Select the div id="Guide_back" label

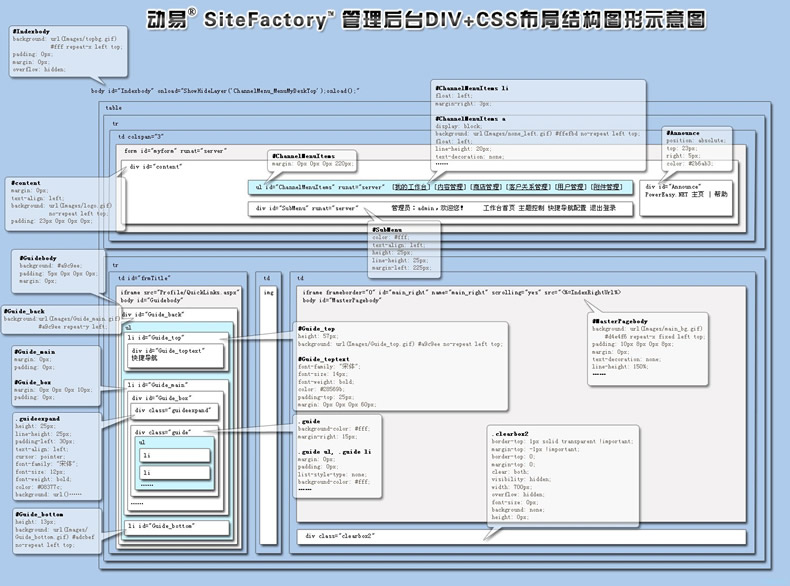153,314
